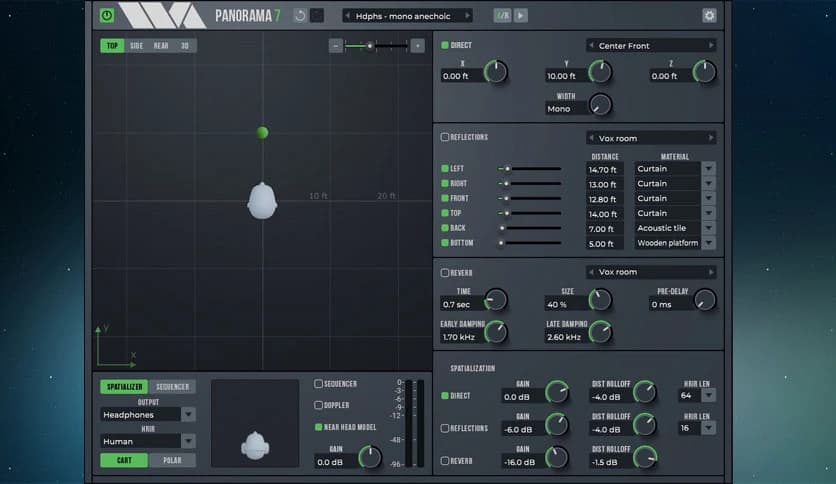Screen dimensions: 836x484
Task: Toggle the Left wall reflection
Action: (445, 168)
